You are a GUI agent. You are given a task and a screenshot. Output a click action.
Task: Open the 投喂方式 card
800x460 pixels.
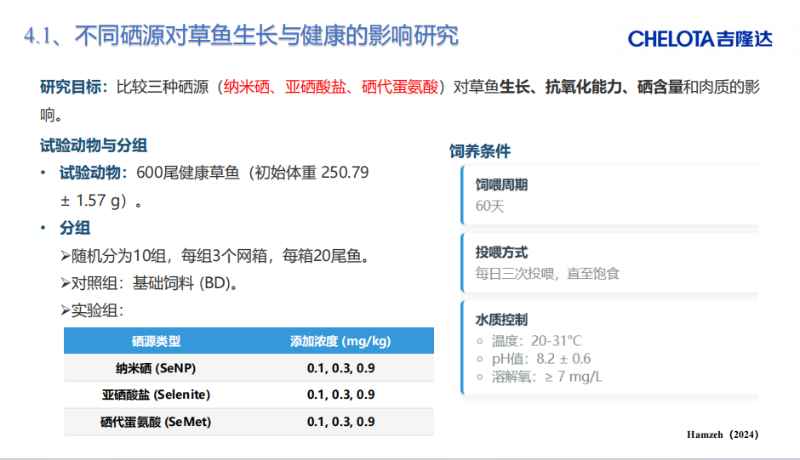(606, 262)
